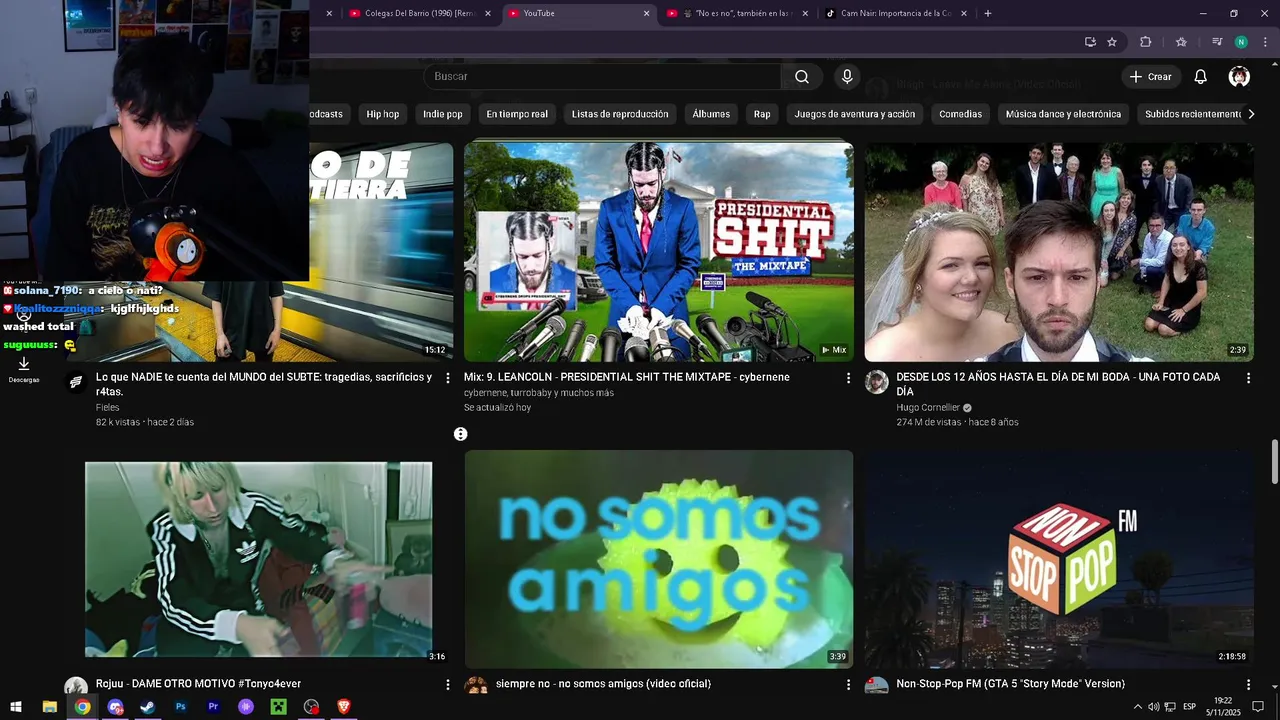1280x720 pixels.
Task: Select Música dance y electrónica chip
Action: [x=1063, y=114]
